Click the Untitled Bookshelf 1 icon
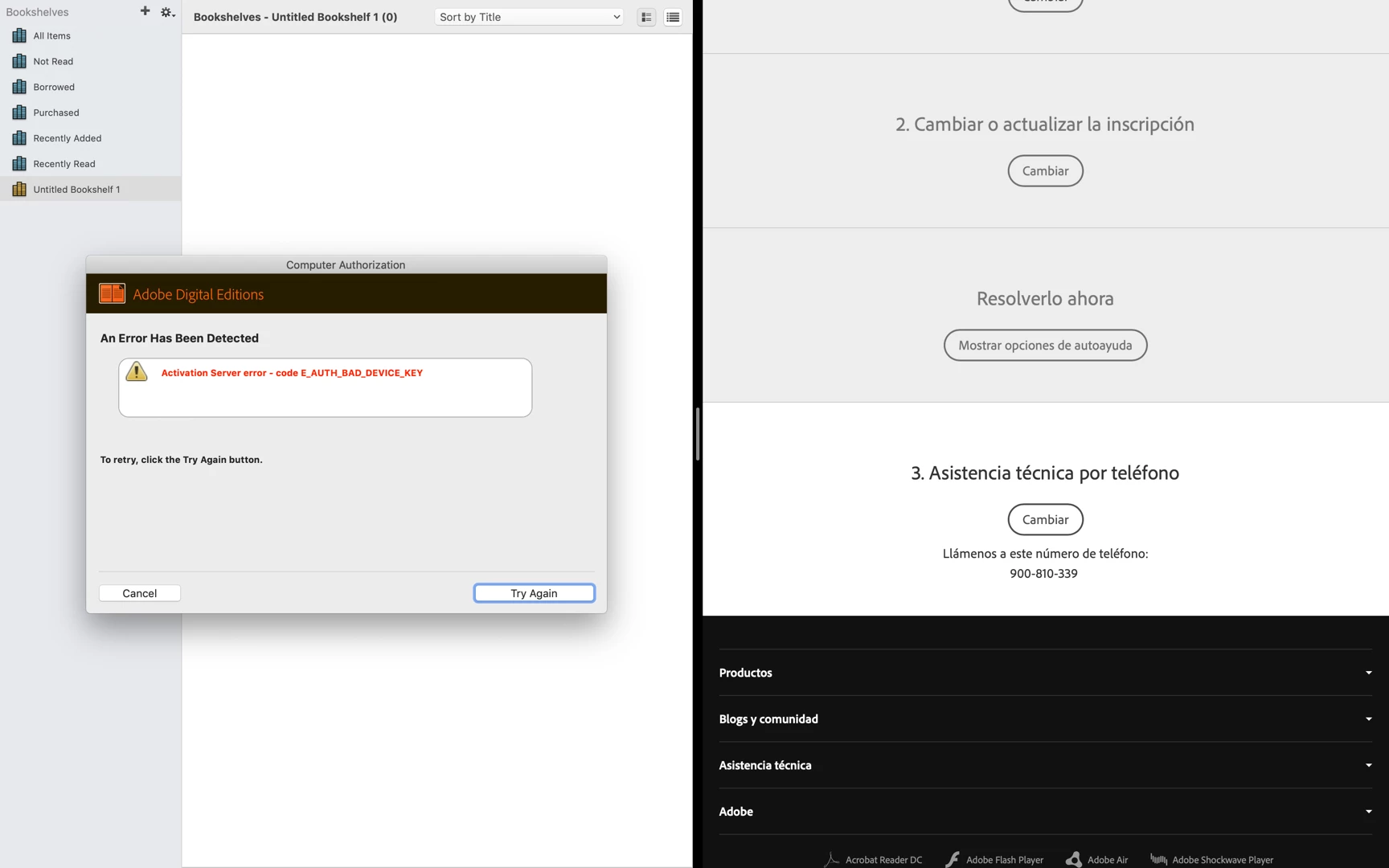The image size is (1389, 868). click(19, 190)
